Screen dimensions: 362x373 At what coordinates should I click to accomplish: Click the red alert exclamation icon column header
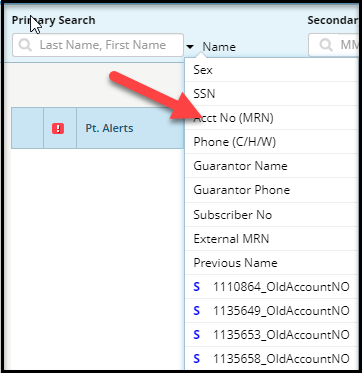(x=58, y=128)
